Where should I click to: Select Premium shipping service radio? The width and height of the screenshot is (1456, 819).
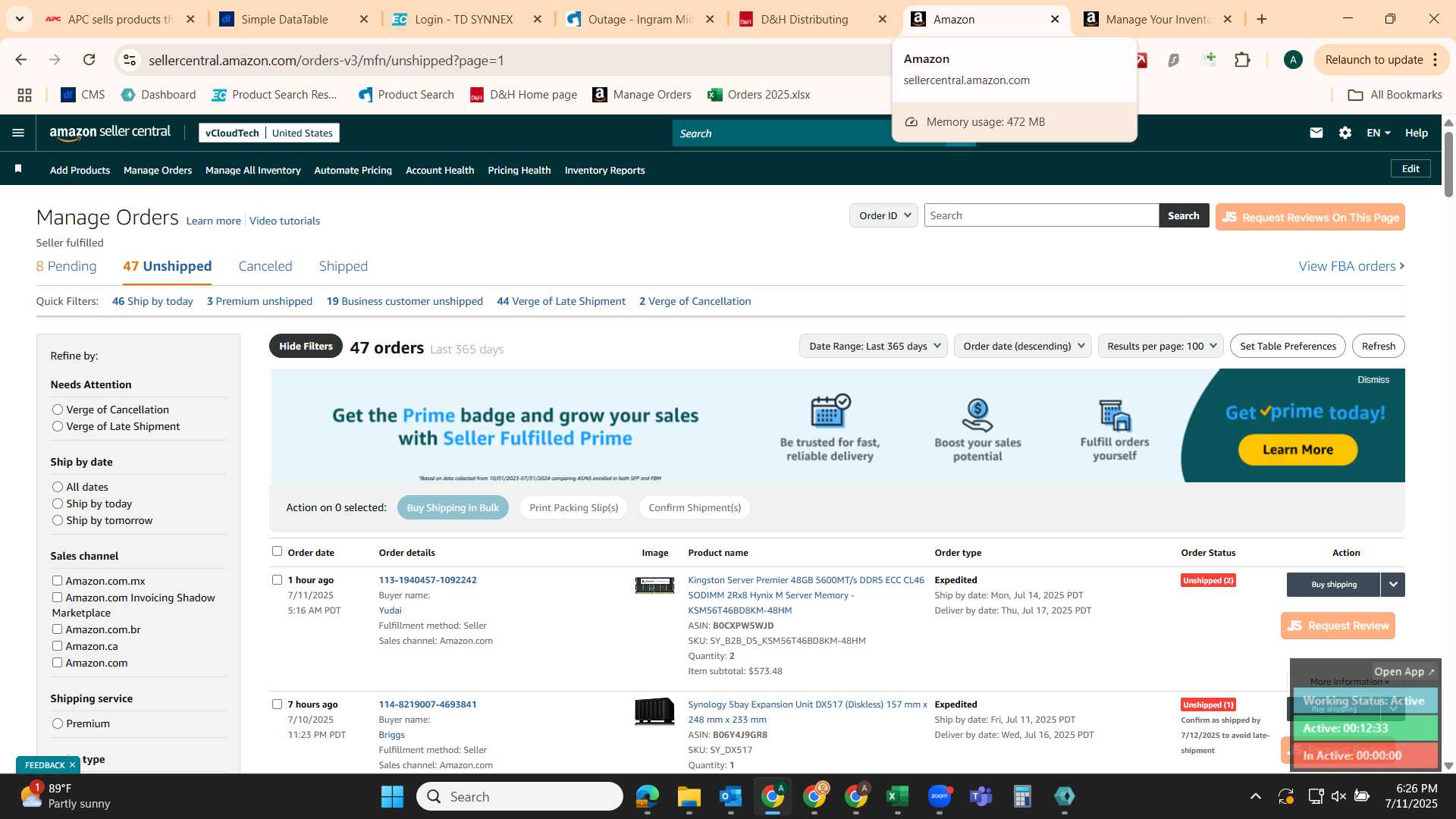point(58,723)
